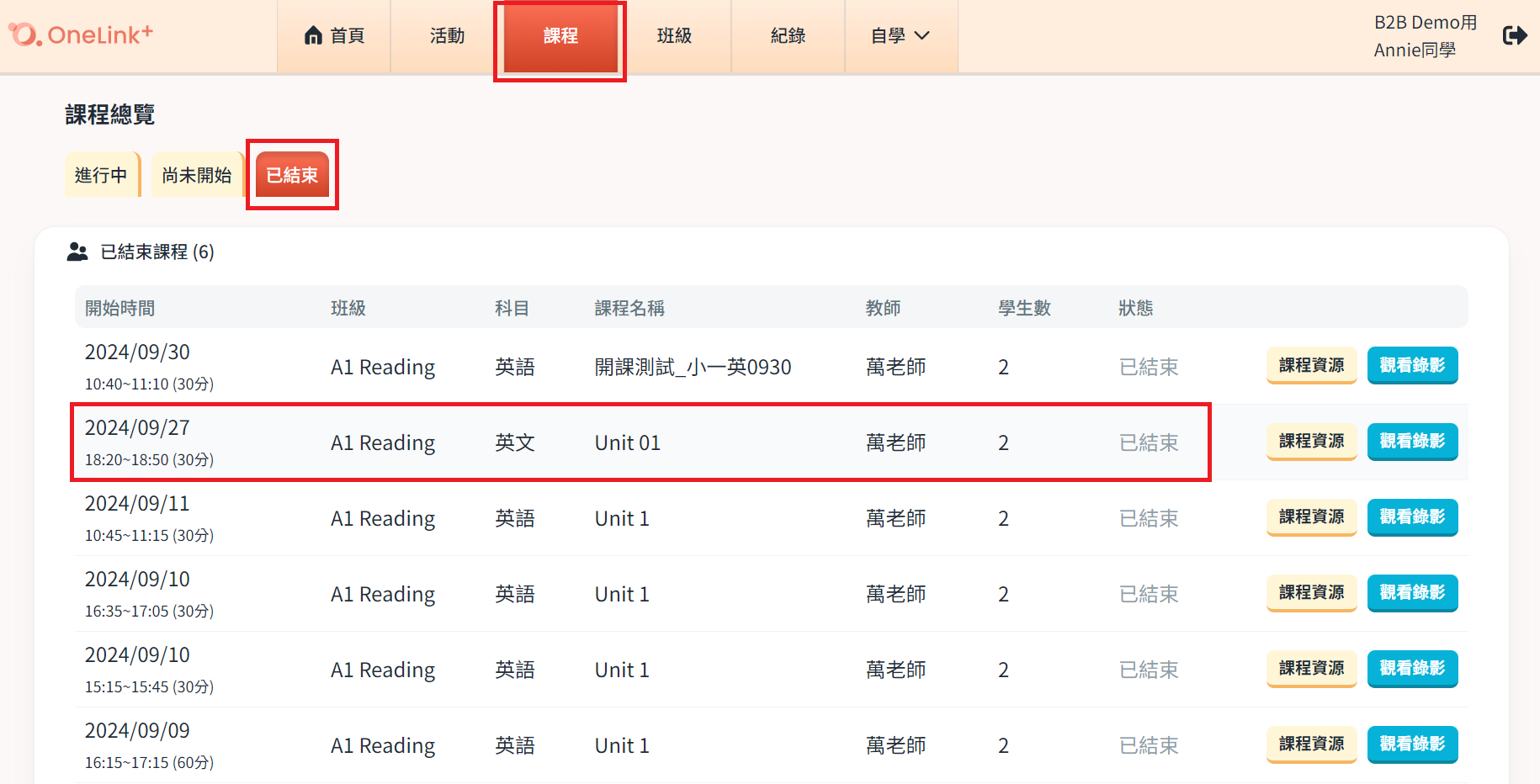Click the 課程名稱 column header

tap(629, 308)
